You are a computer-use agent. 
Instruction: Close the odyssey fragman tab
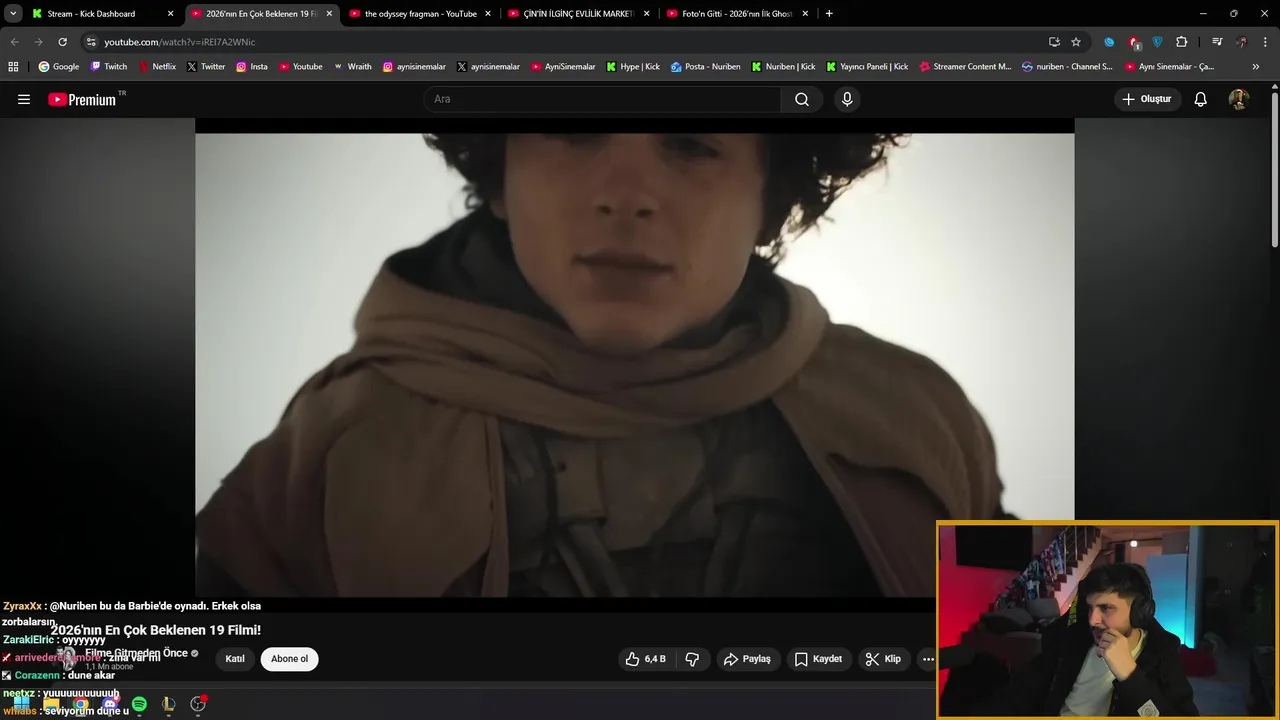pyautogui.click(x=488, y=14)
